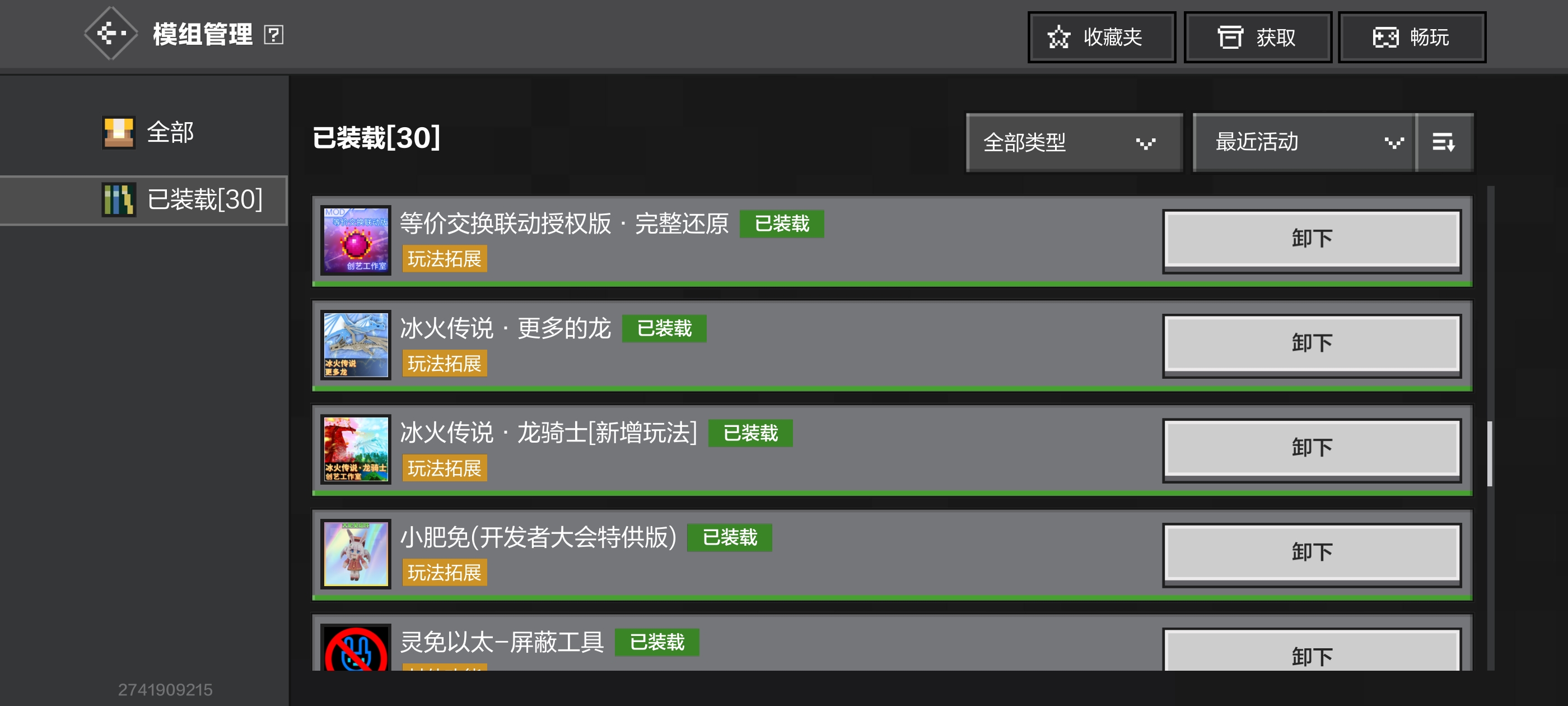Click the 冰火传说·龙骑士 mod icon

point(356,449)
